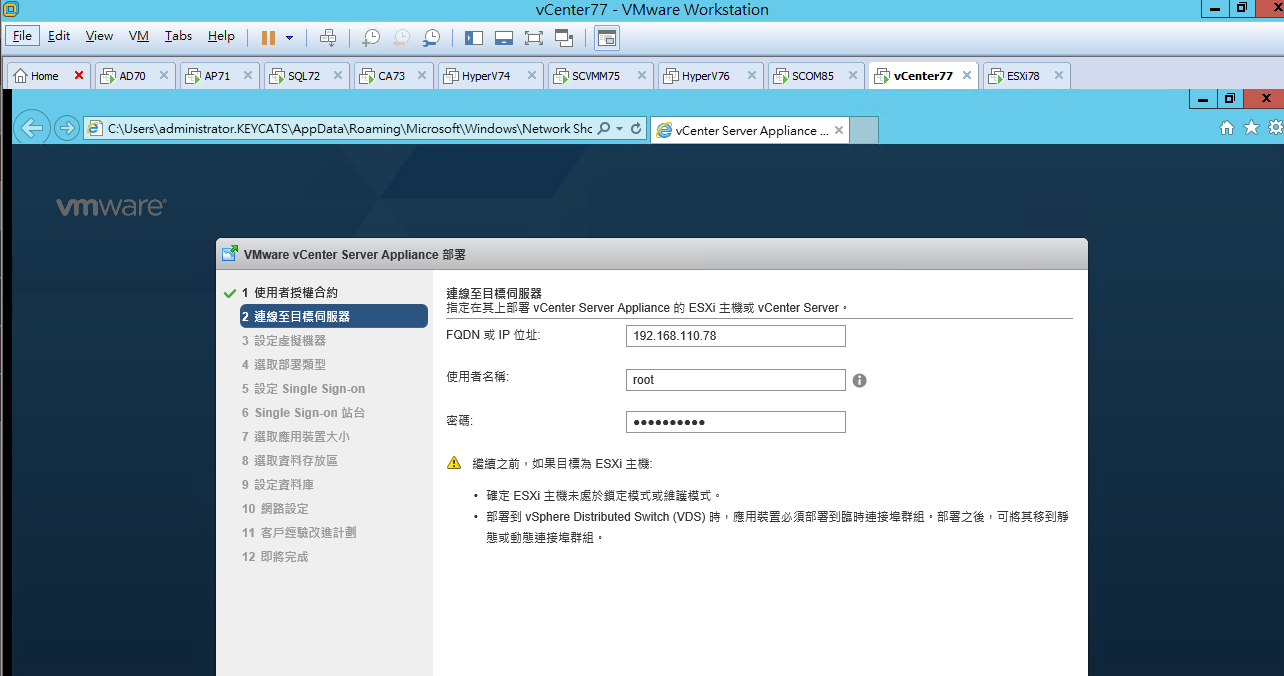Close the AP71 tab
The height and width of the screenshot is (676, 1284).
[x=248, y=75]
